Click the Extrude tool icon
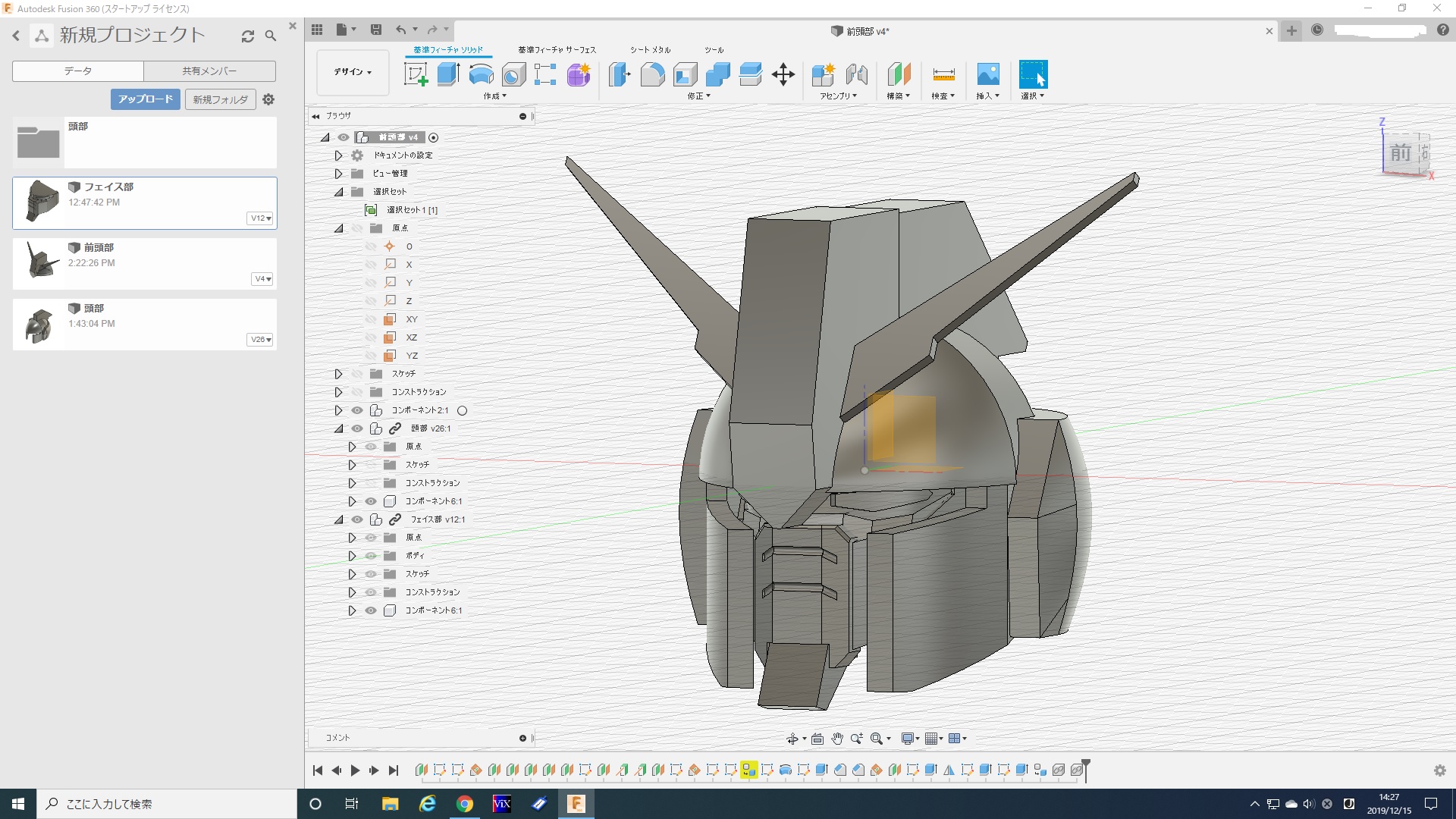This screenshot has width=1456, height=819. (x=448, y=74)
